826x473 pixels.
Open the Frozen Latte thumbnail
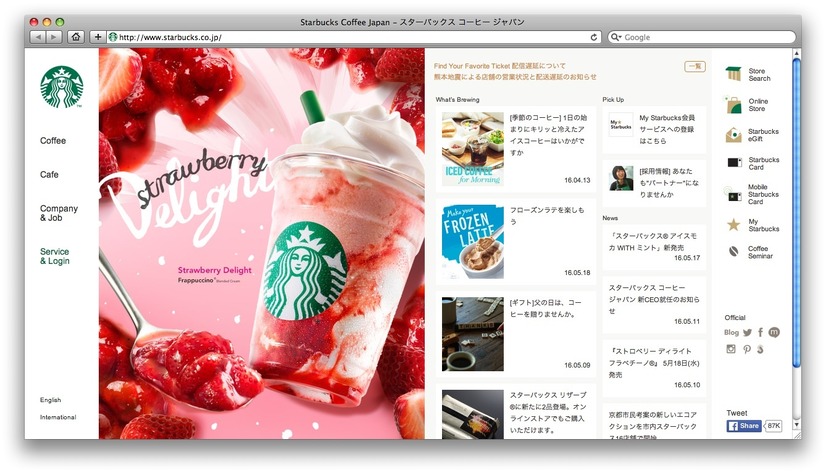(x=473, y=241)
